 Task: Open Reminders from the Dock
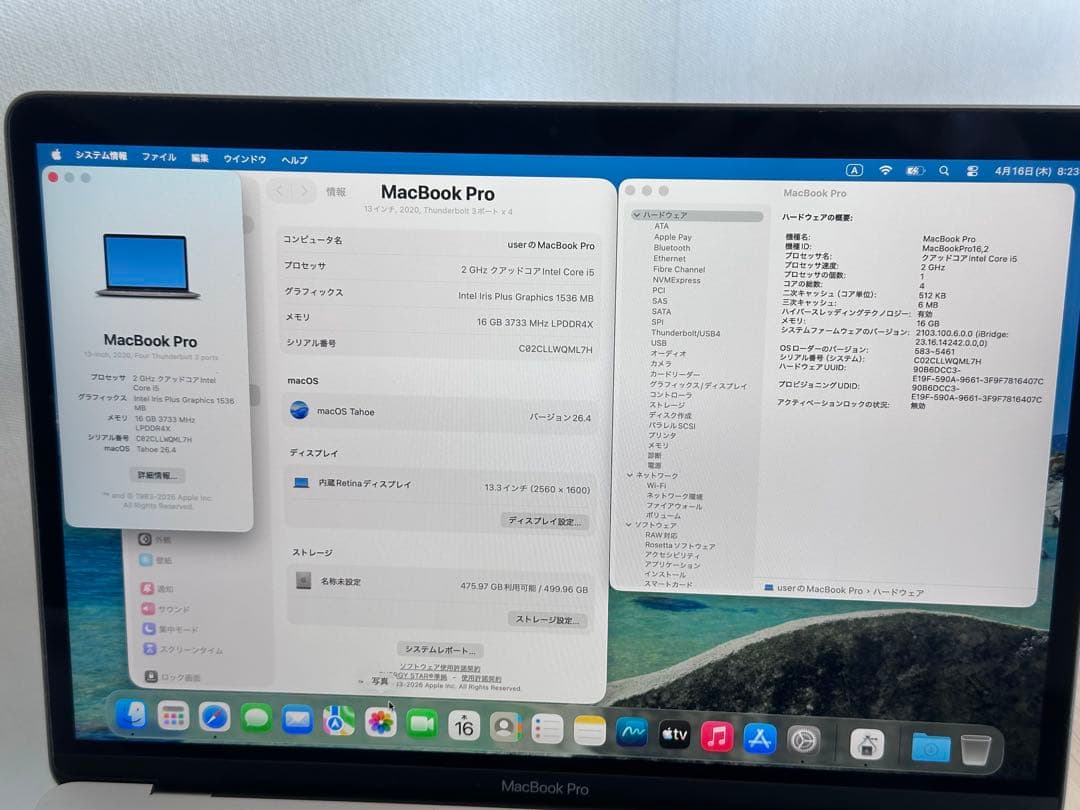(x=548, y=729)
